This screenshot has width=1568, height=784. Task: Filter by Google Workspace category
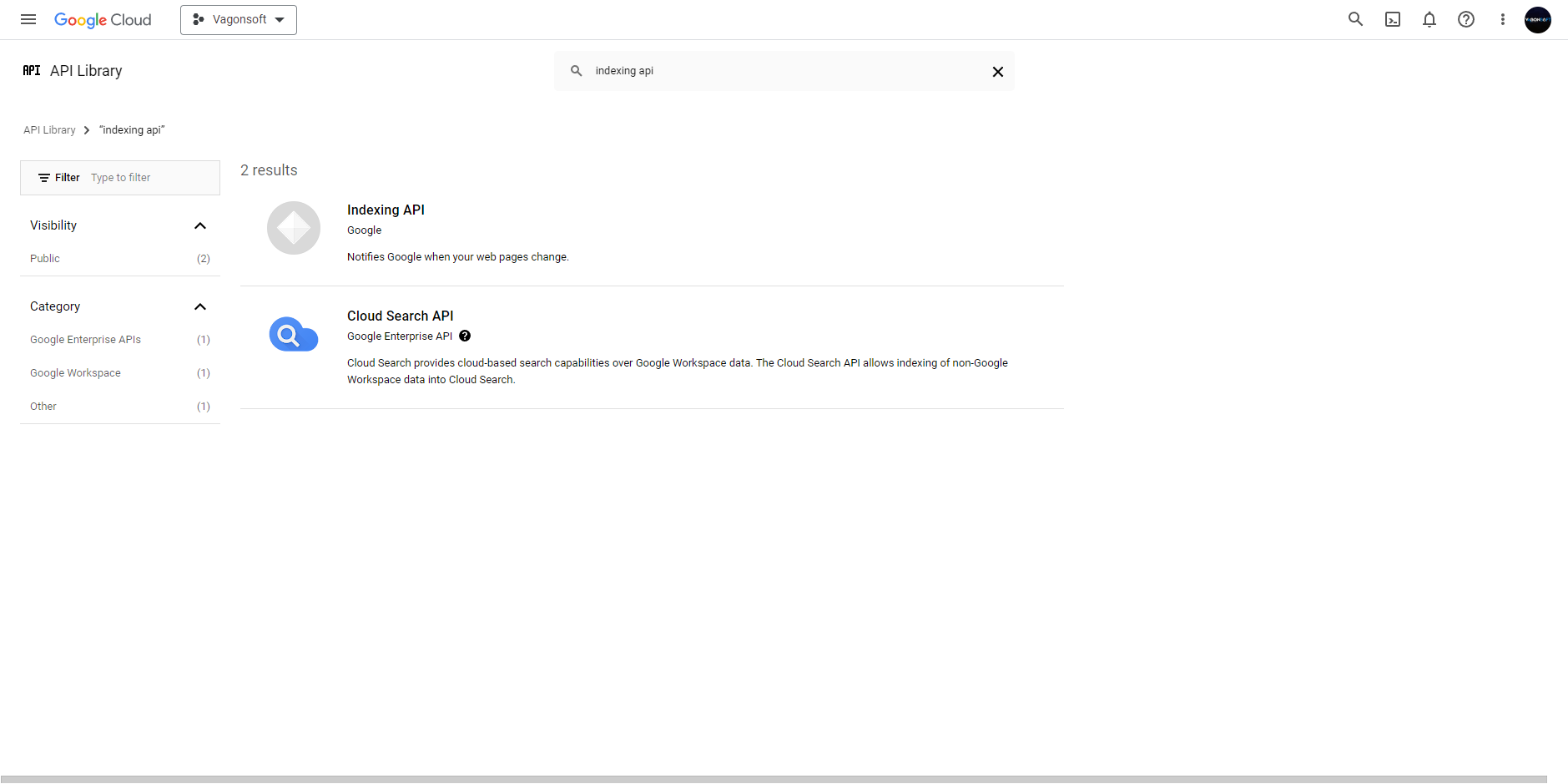[120, 373]
